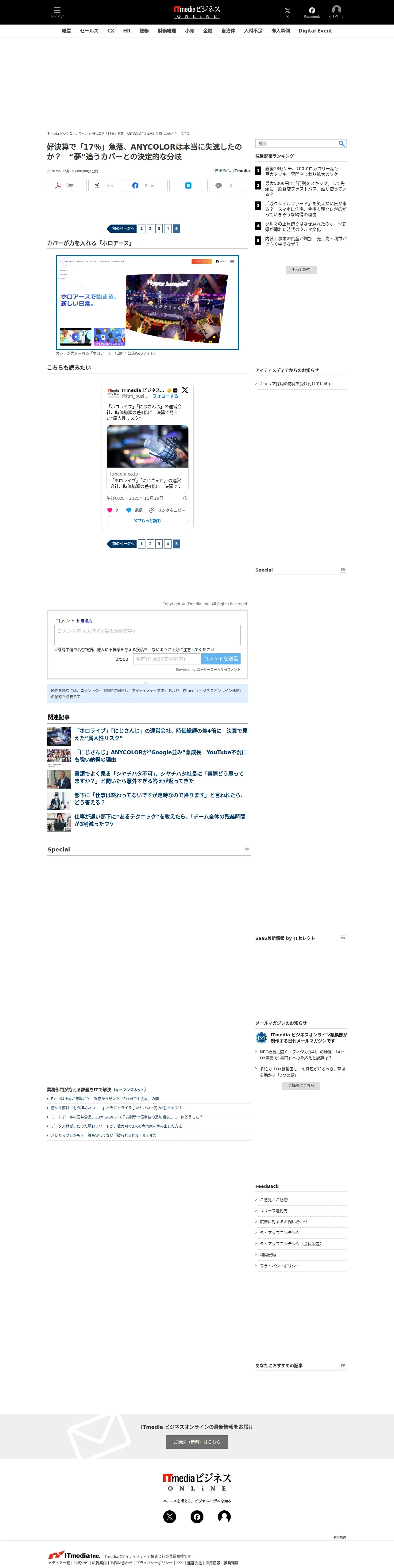Open the セールス category tab

click(89, 31)
